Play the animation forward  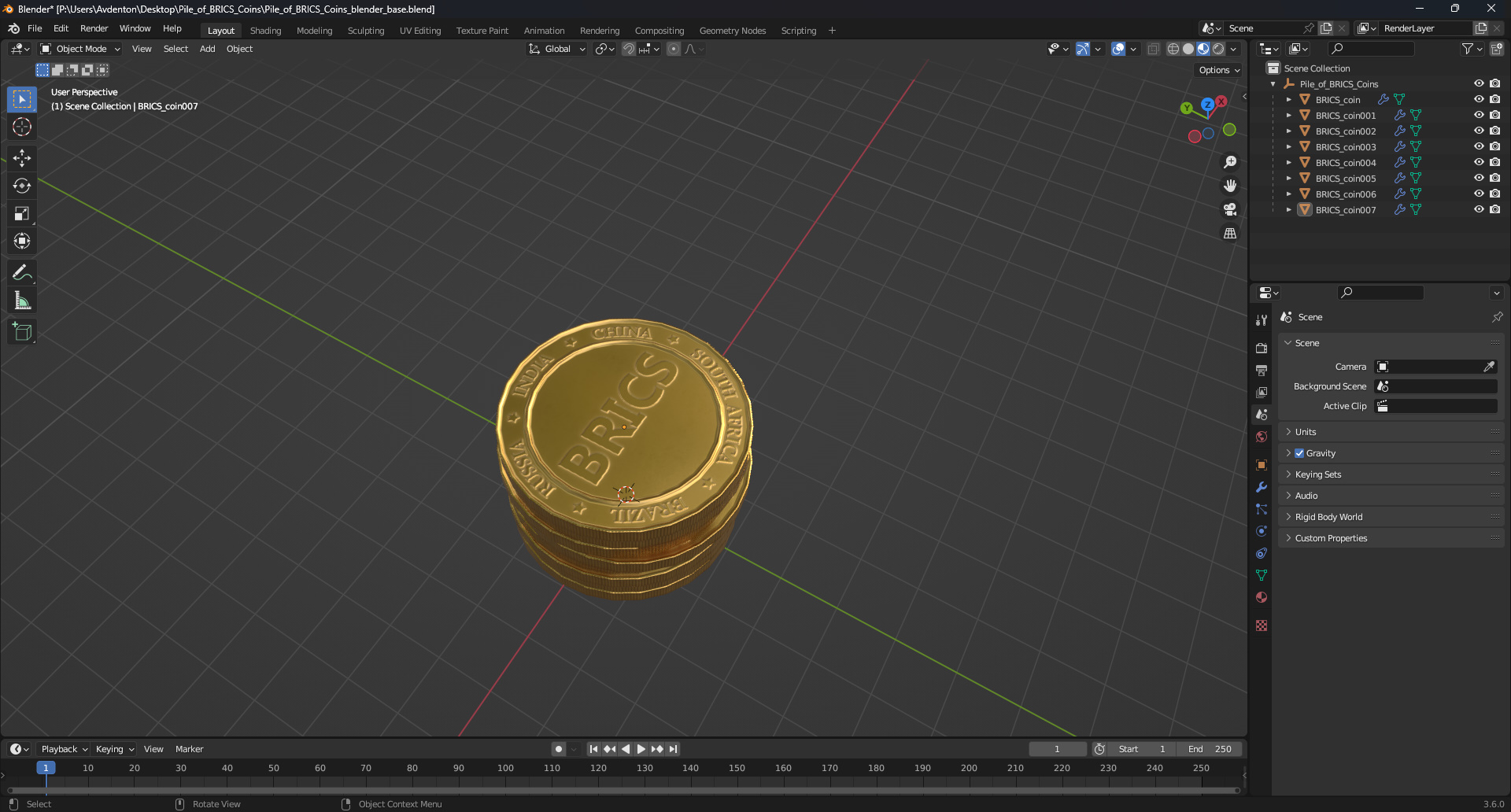[641, 749]
